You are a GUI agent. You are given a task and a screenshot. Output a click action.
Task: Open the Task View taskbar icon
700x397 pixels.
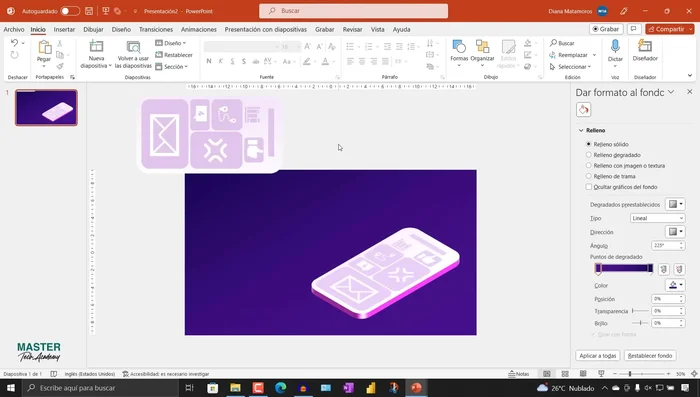(189, 388)
